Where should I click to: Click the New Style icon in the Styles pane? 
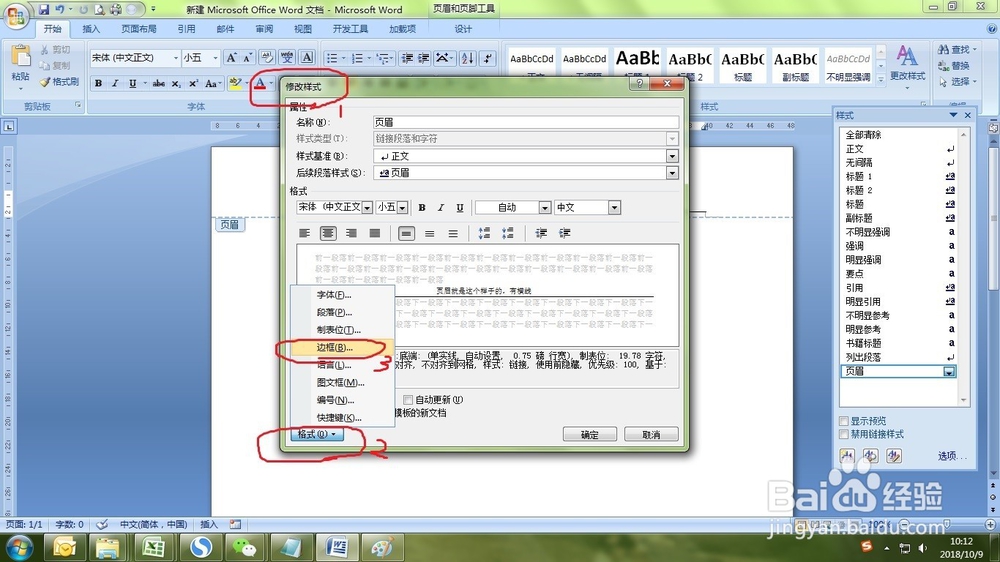pyautogui.click(x=847, y=455)
